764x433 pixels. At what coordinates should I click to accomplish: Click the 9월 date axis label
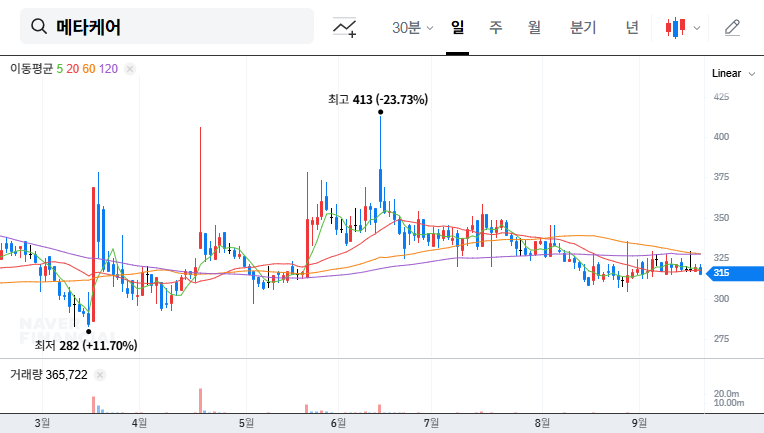coord(639,423)
